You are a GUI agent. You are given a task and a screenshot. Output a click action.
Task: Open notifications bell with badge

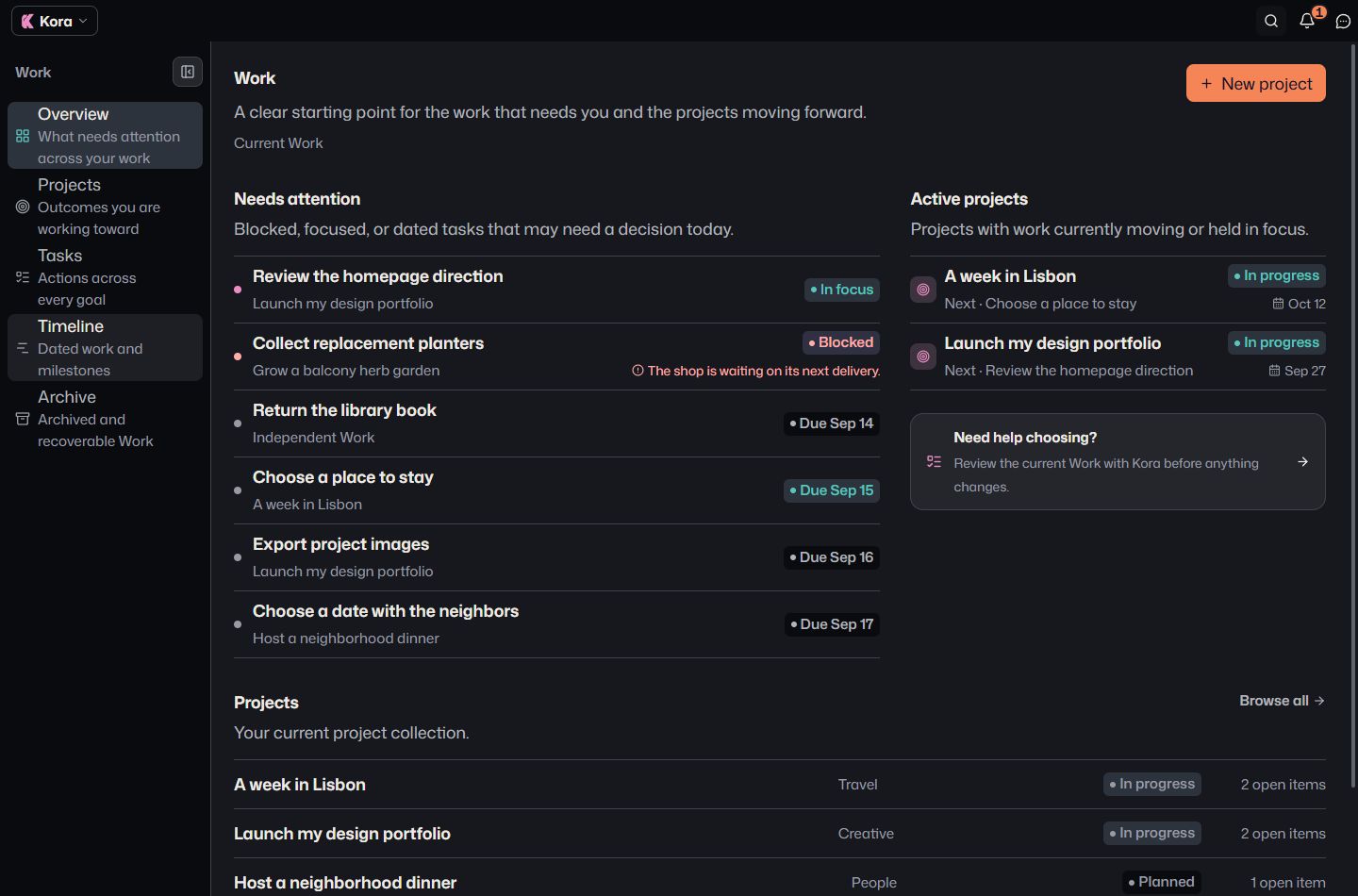click(1308, 21)
